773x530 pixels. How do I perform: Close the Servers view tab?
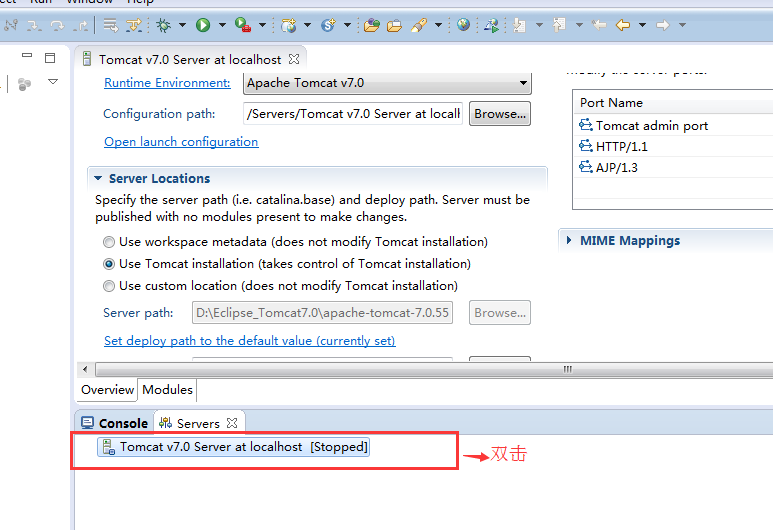tap(232, 423)
